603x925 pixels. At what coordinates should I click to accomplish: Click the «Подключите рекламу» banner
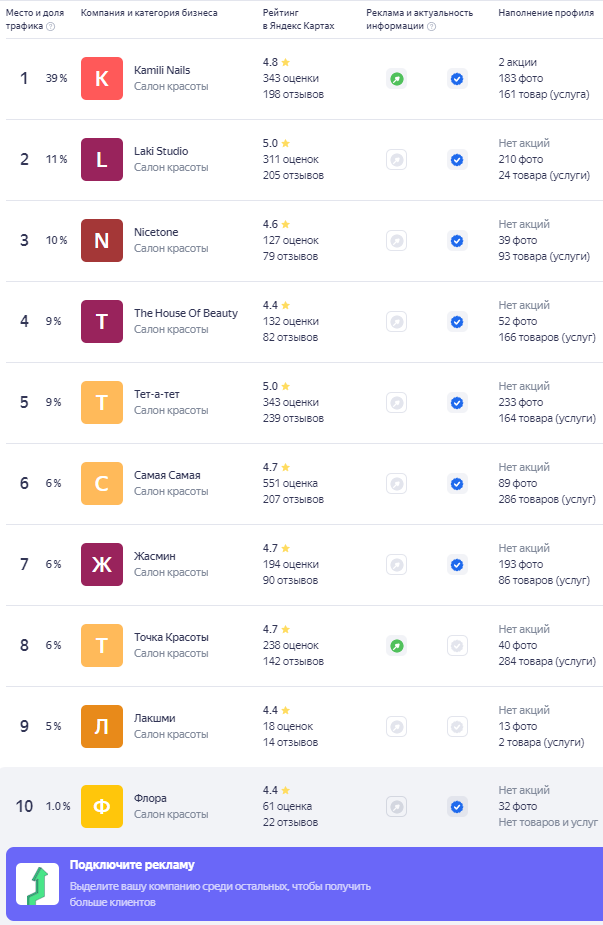coord(304,884)
